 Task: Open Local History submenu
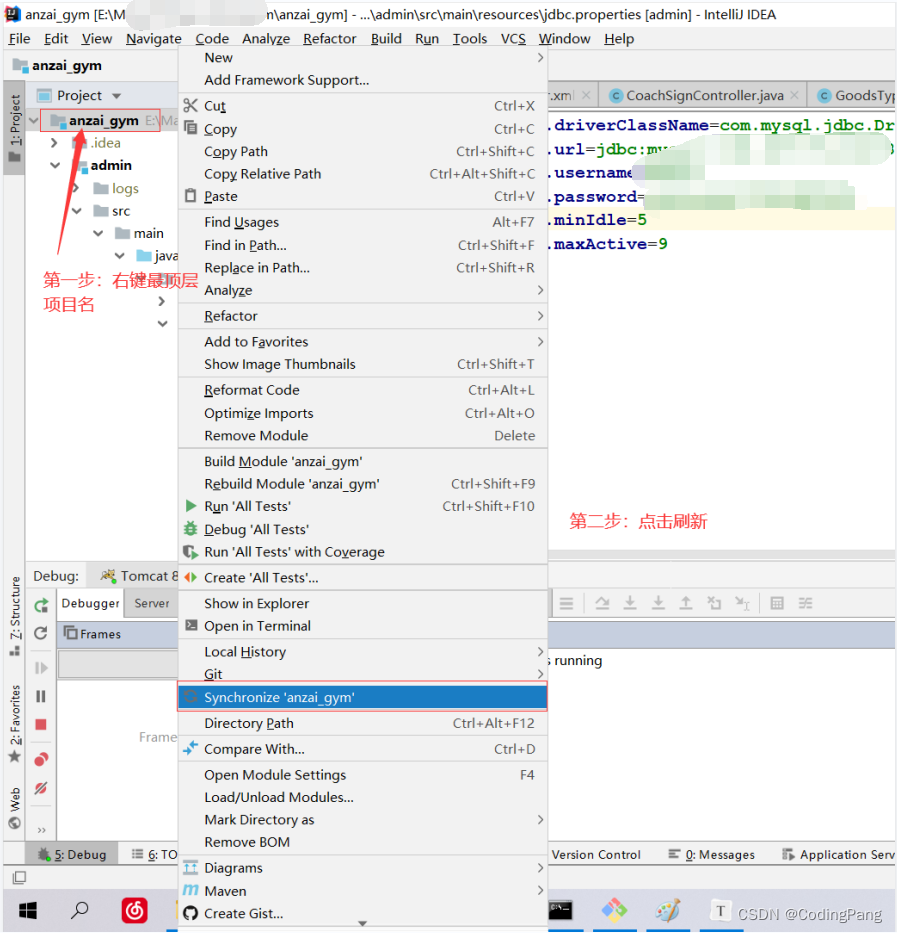(x=362, y=652)
